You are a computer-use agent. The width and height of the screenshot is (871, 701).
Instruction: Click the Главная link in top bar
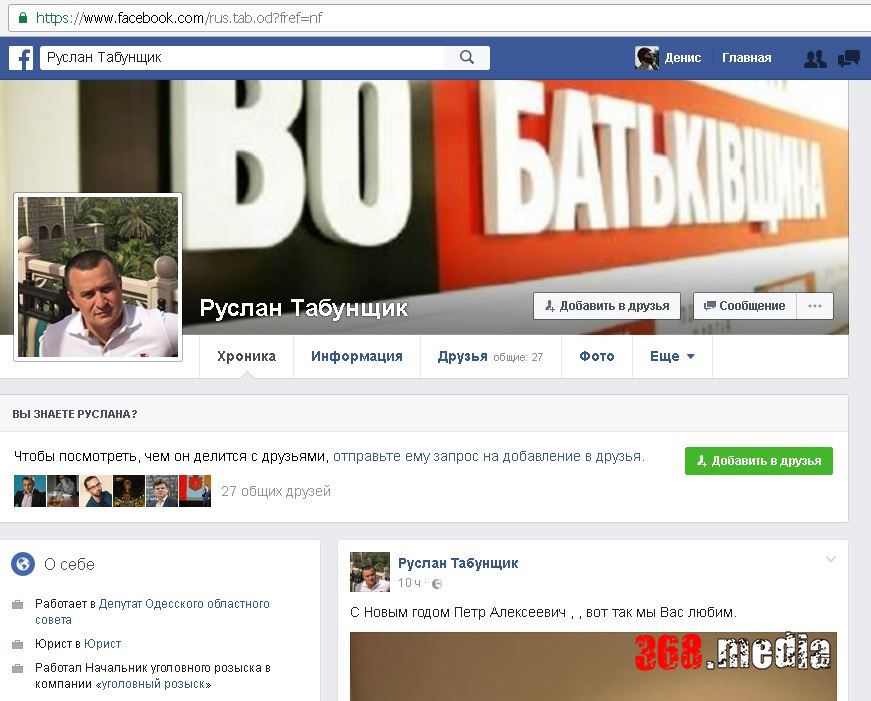point(746,58)
